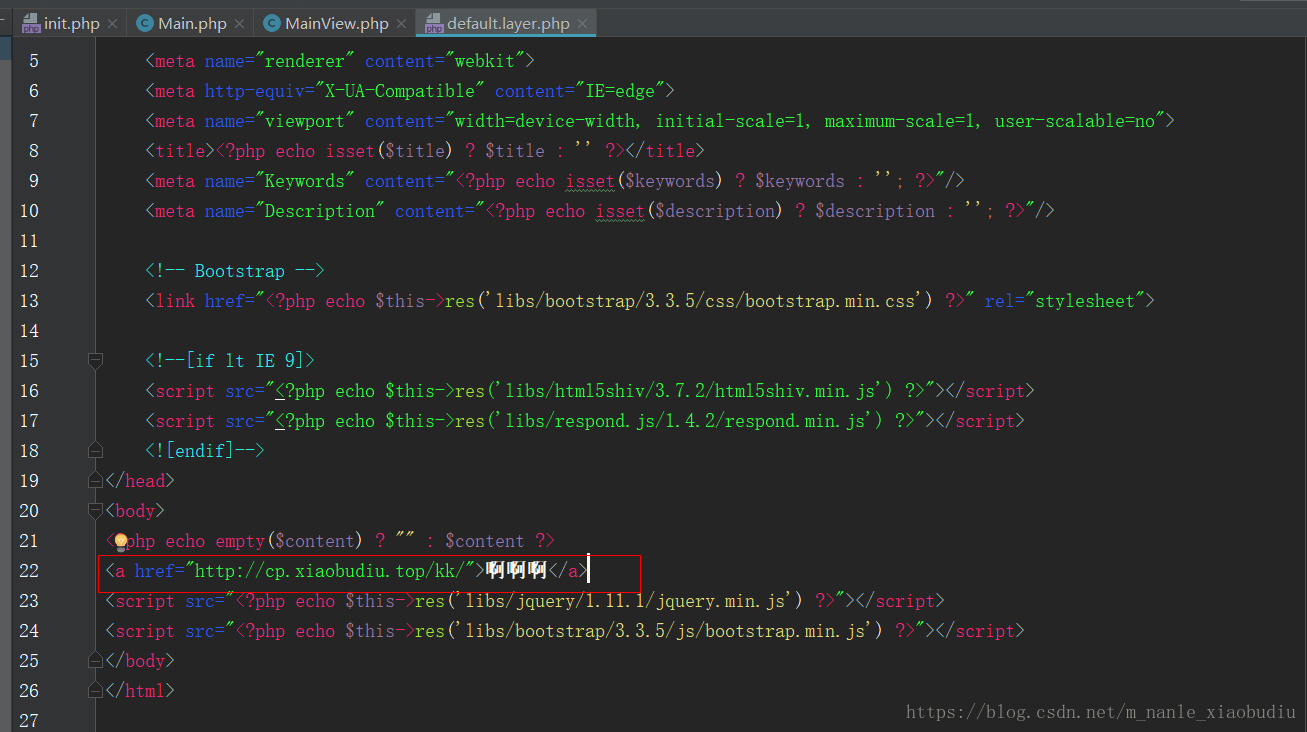
Task: Close the MainView.php tab
Action: tap(401, 23)
